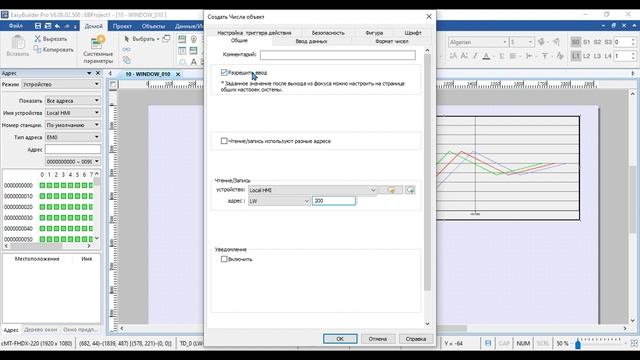Click the save icon in quick access toolbar
Viewport: 640px width, 360px height.
pos(38,26)
